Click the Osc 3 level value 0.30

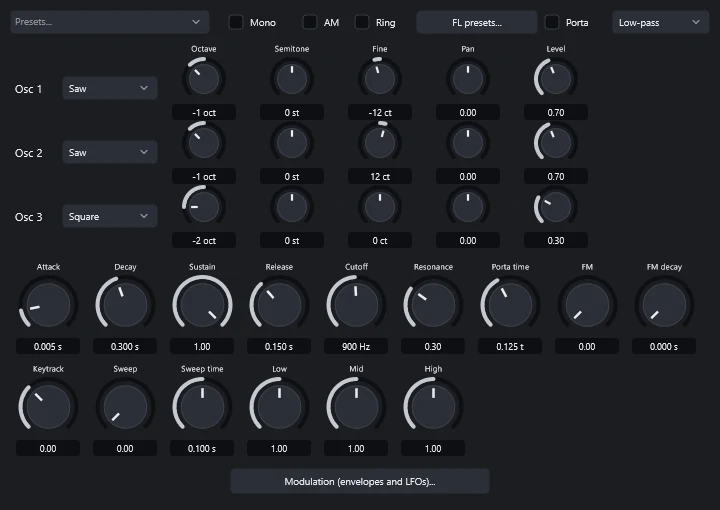coord(556,240)
